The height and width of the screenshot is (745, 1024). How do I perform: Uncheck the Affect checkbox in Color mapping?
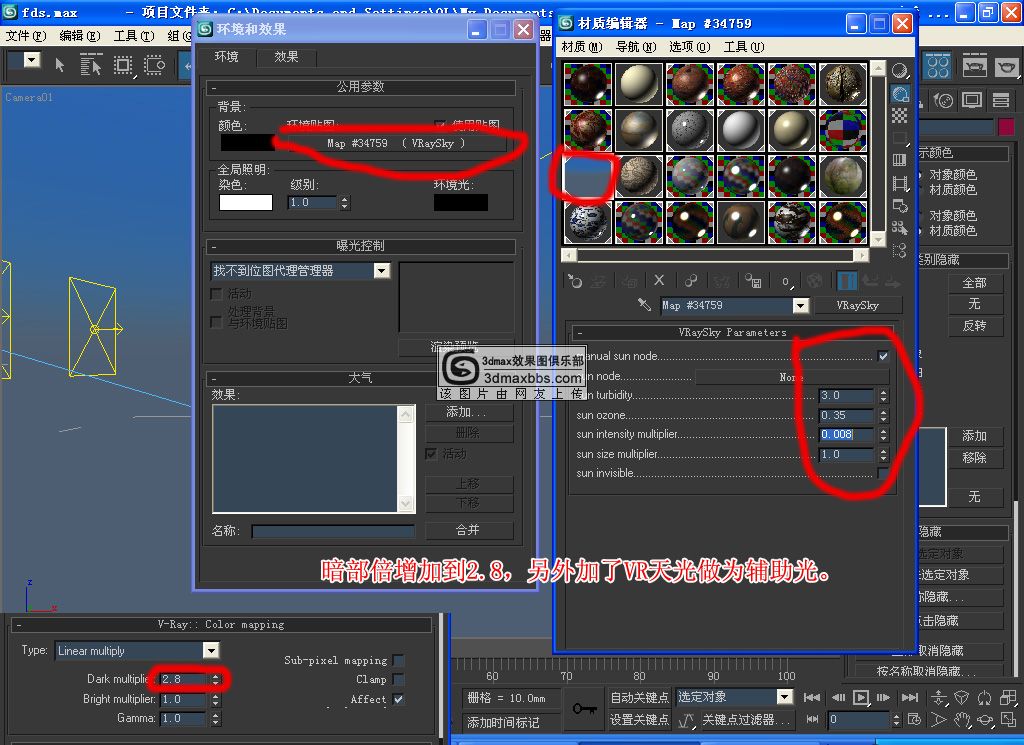click(x=398, y=699)
